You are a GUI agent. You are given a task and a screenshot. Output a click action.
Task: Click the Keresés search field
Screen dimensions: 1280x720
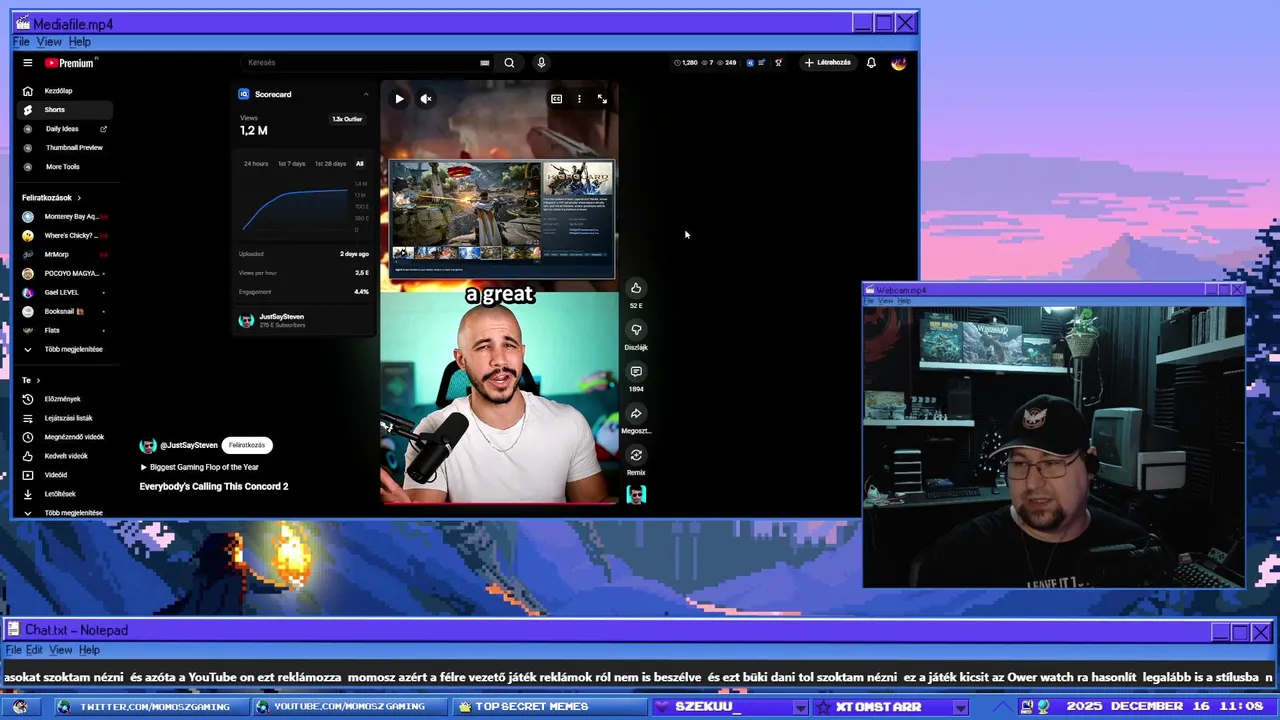pos(360,63)
